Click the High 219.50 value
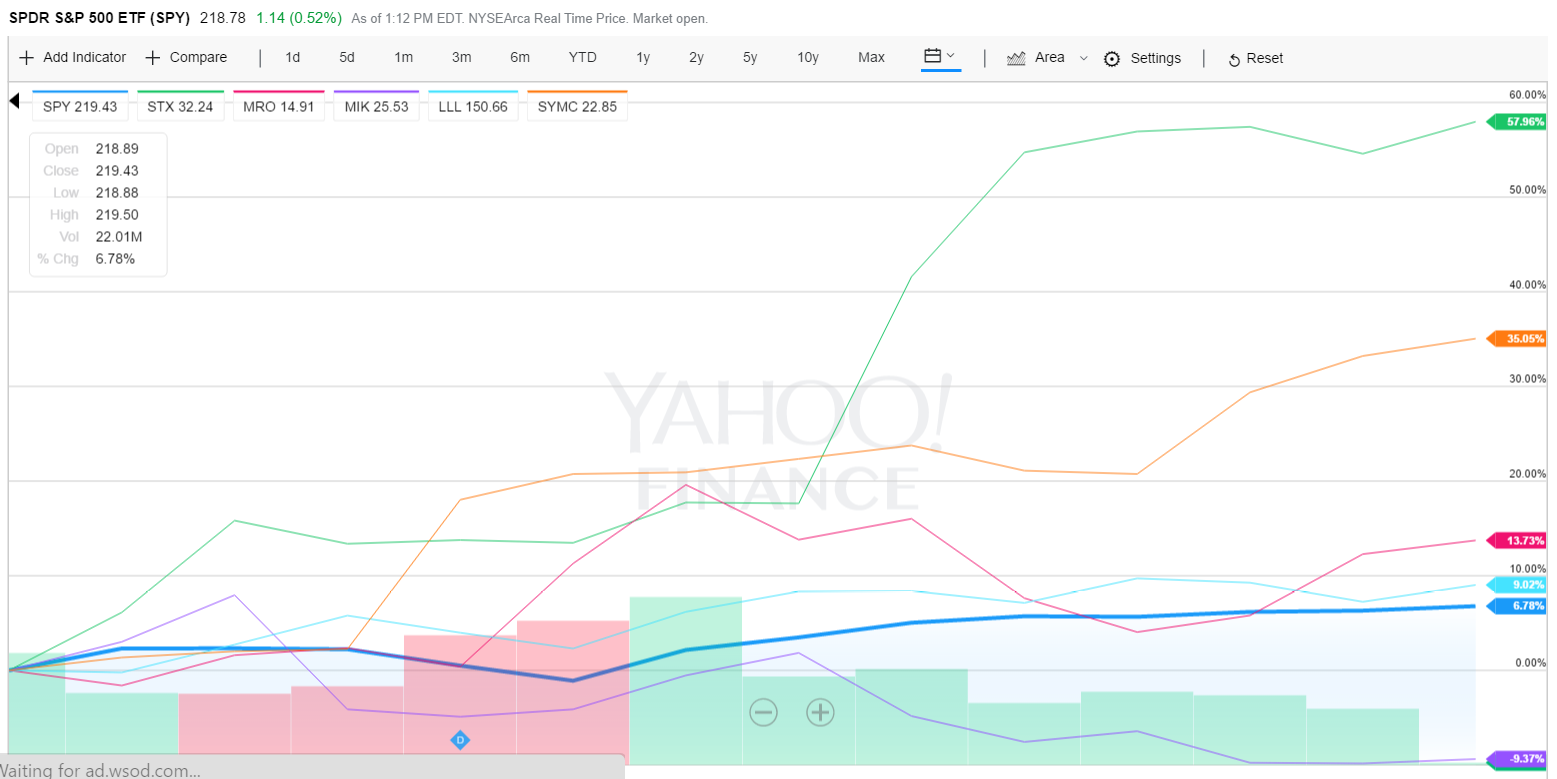This screenshot has height=779, width=1557. 116,215
